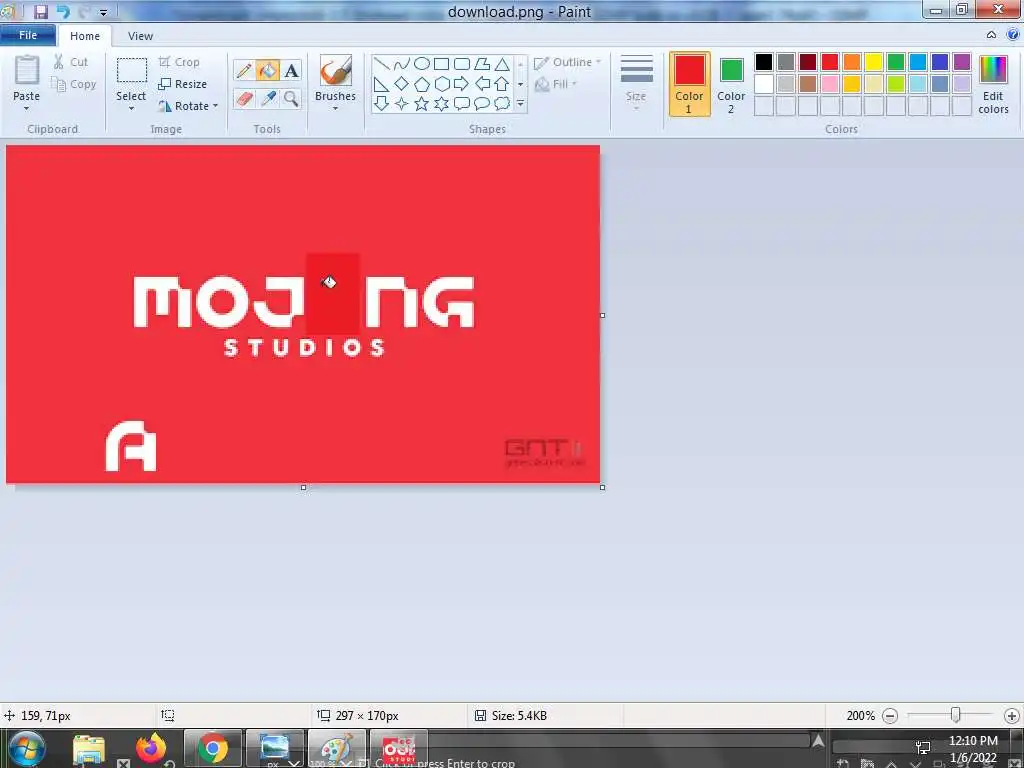Open the shape Fill dropdown
The height and width of the screenshot is (768, 1024).
[x=556, y=84]
